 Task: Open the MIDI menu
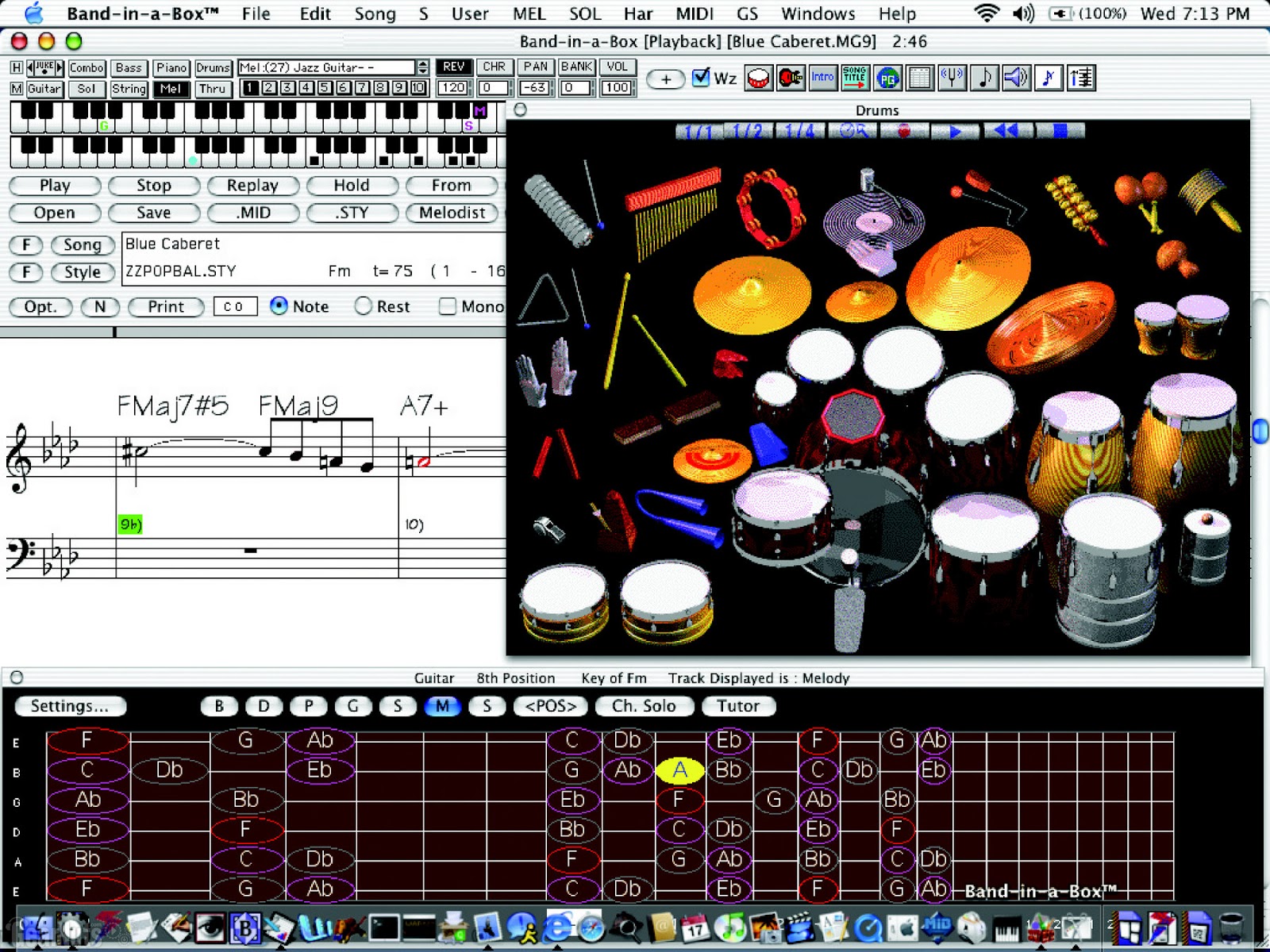[695, 13]
